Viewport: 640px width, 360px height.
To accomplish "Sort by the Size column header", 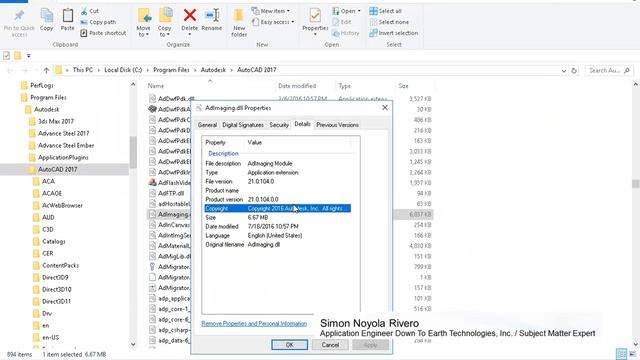I will (403, 86).
